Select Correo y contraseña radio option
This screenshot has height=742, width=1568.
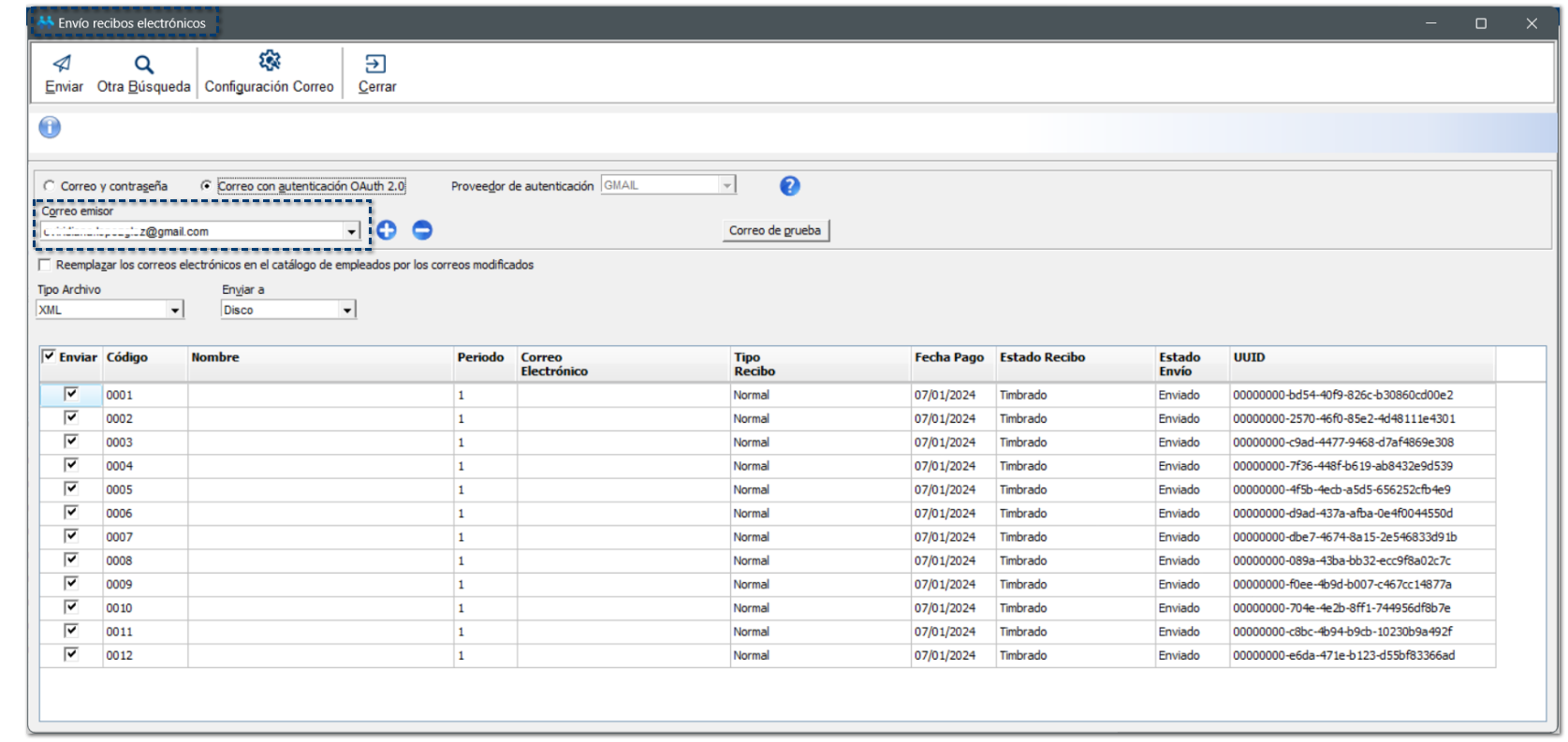coord(50,186)
